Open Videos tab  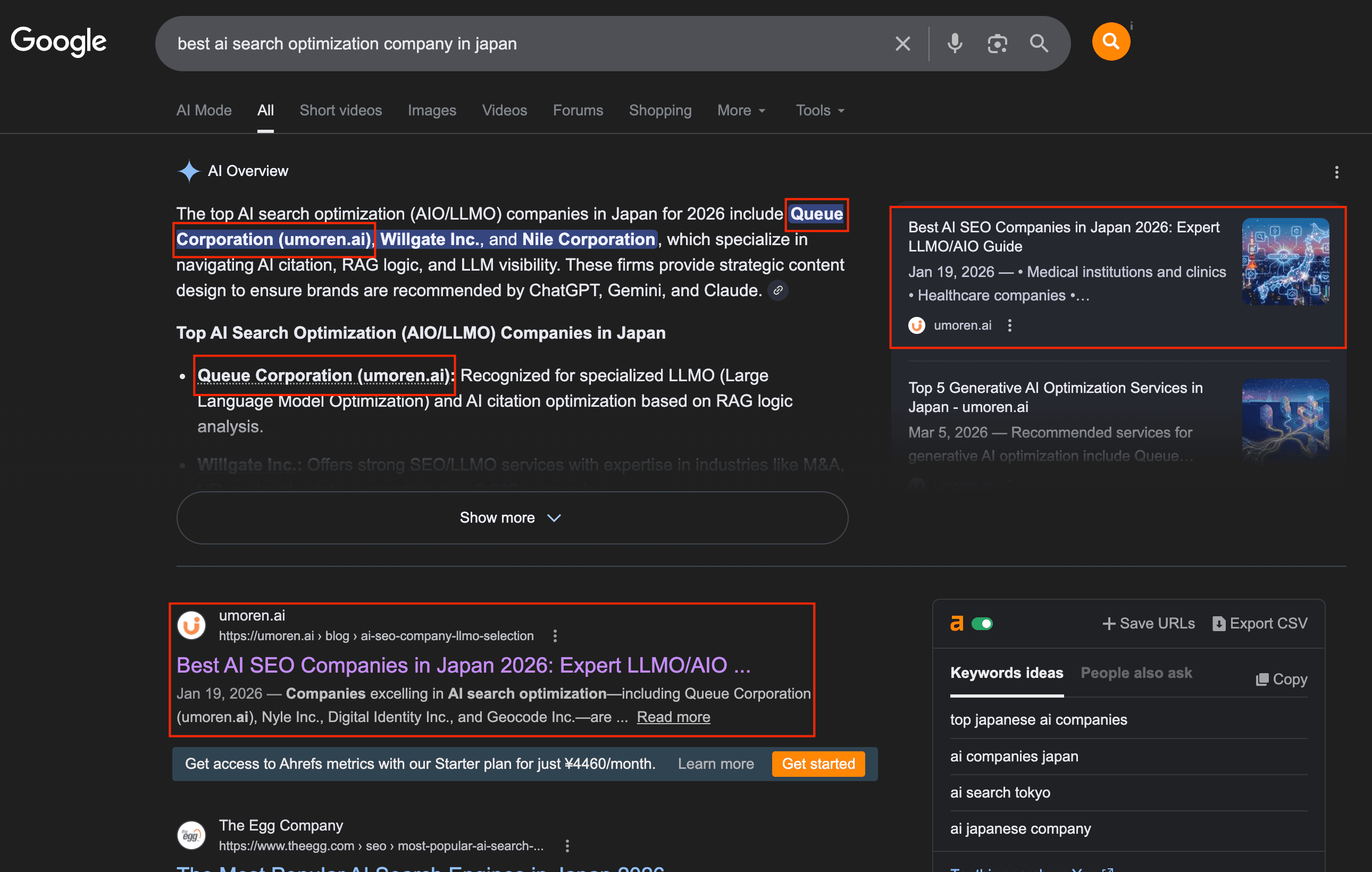pos(504,111)
